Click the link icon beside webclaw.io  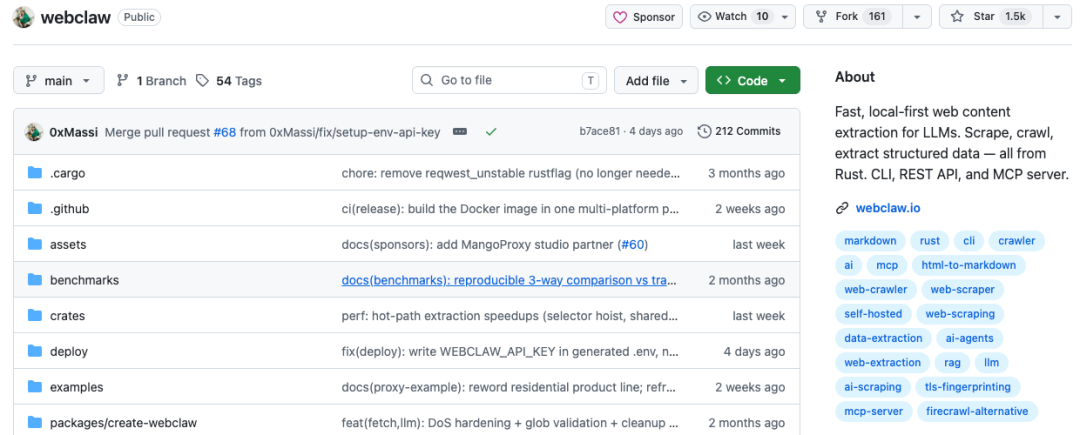pyautogui.click(x=841, y=209)
